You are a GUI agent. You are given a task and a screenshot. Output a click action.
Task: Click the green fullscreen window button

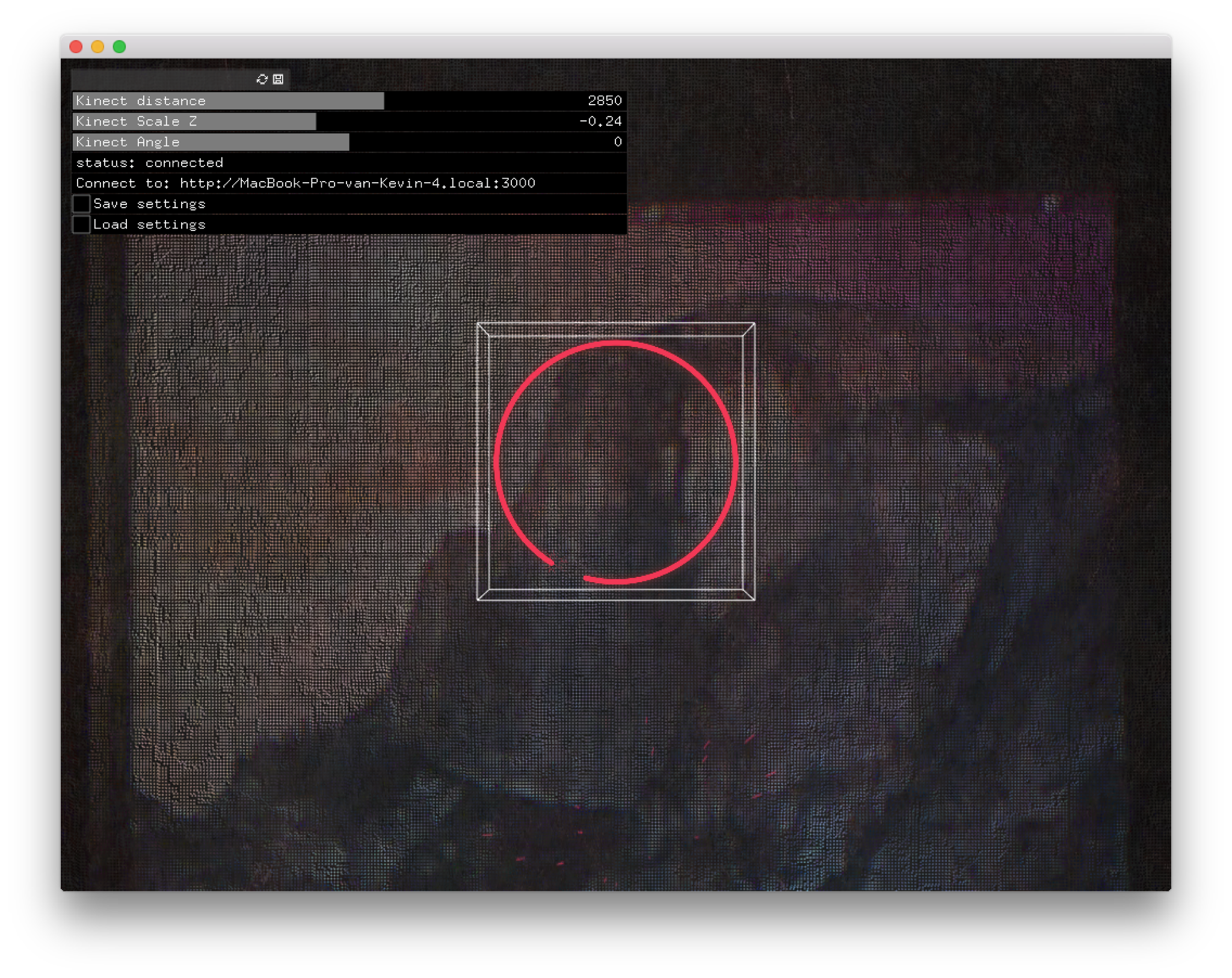(x=120, y=47)
